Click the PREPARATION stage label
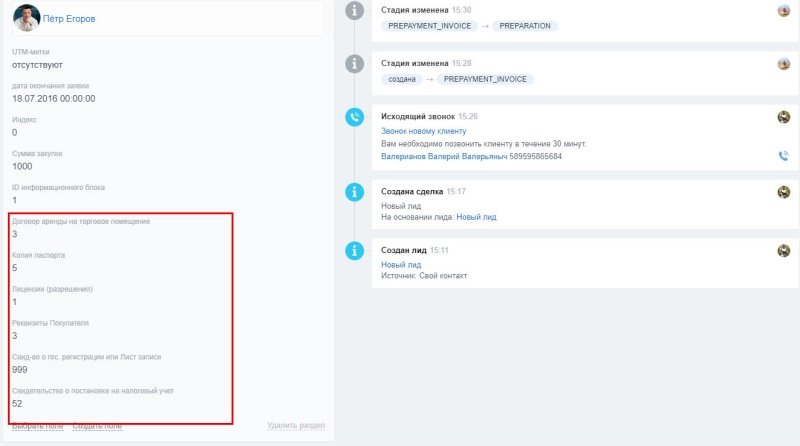800x446 pixels. 525,26
